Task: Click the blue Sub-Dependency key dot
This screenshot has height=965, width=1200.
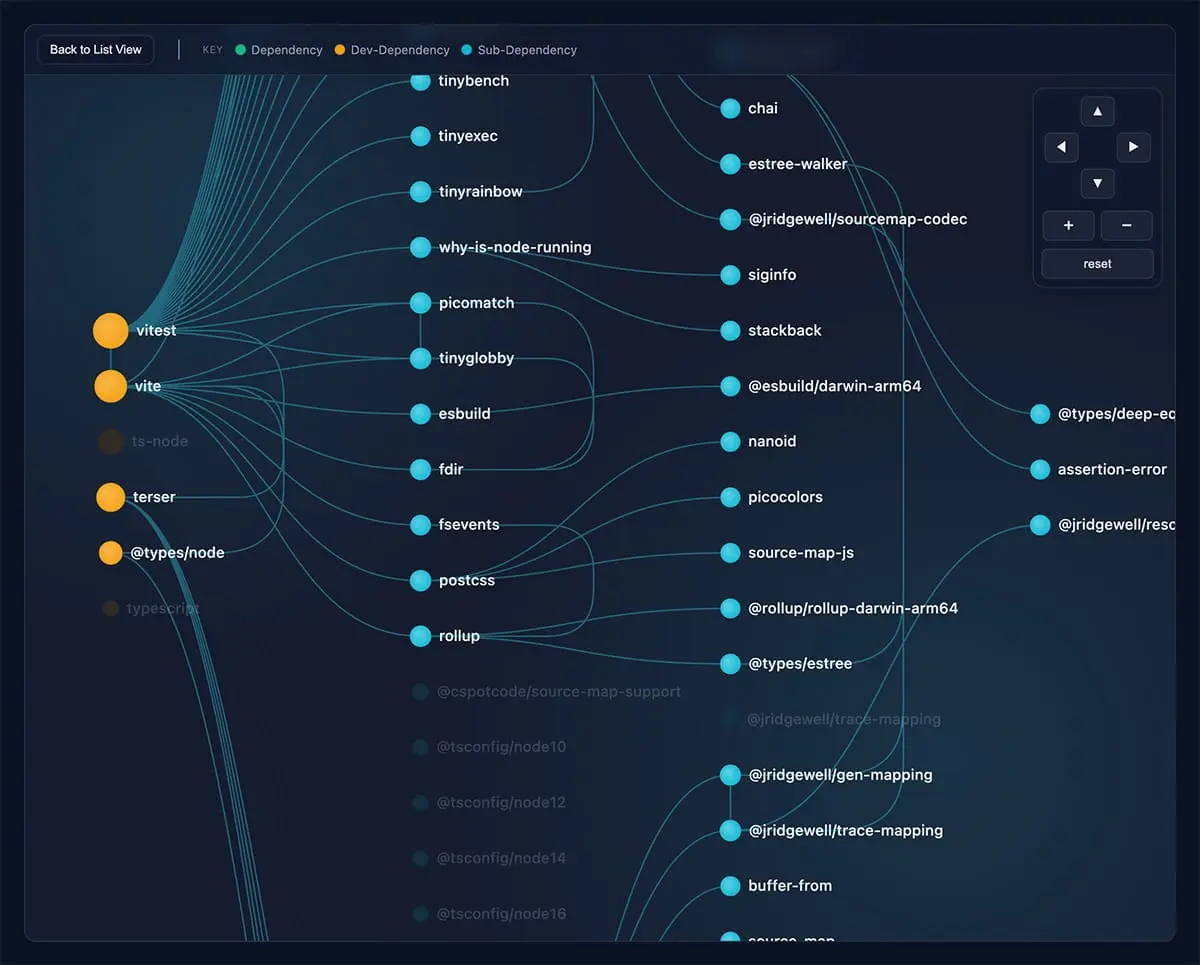Action: [x=467, y=50]
